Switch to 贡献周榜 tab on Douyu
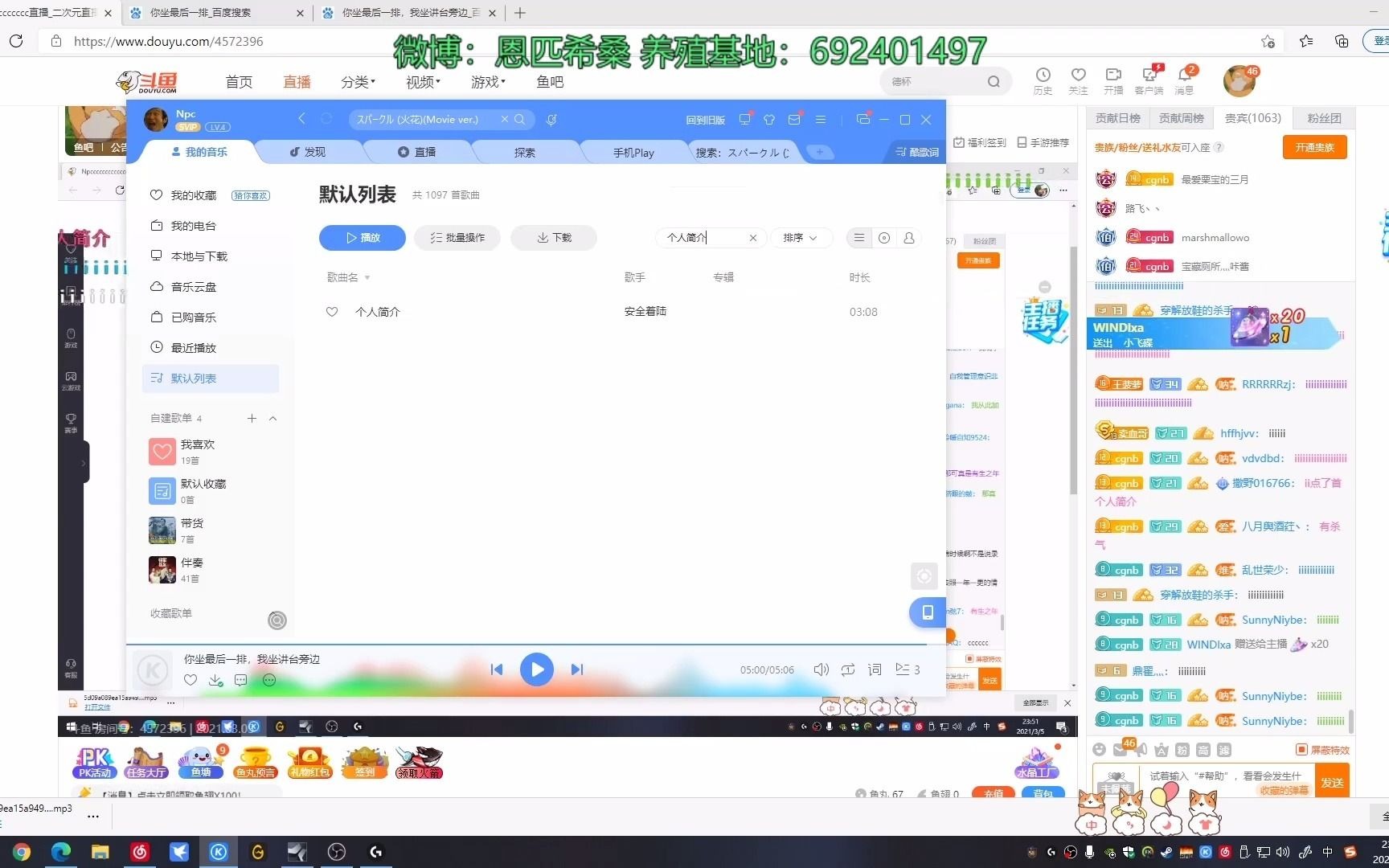Viewport: 1389px width, 868px height. [x=1181, y=118]
